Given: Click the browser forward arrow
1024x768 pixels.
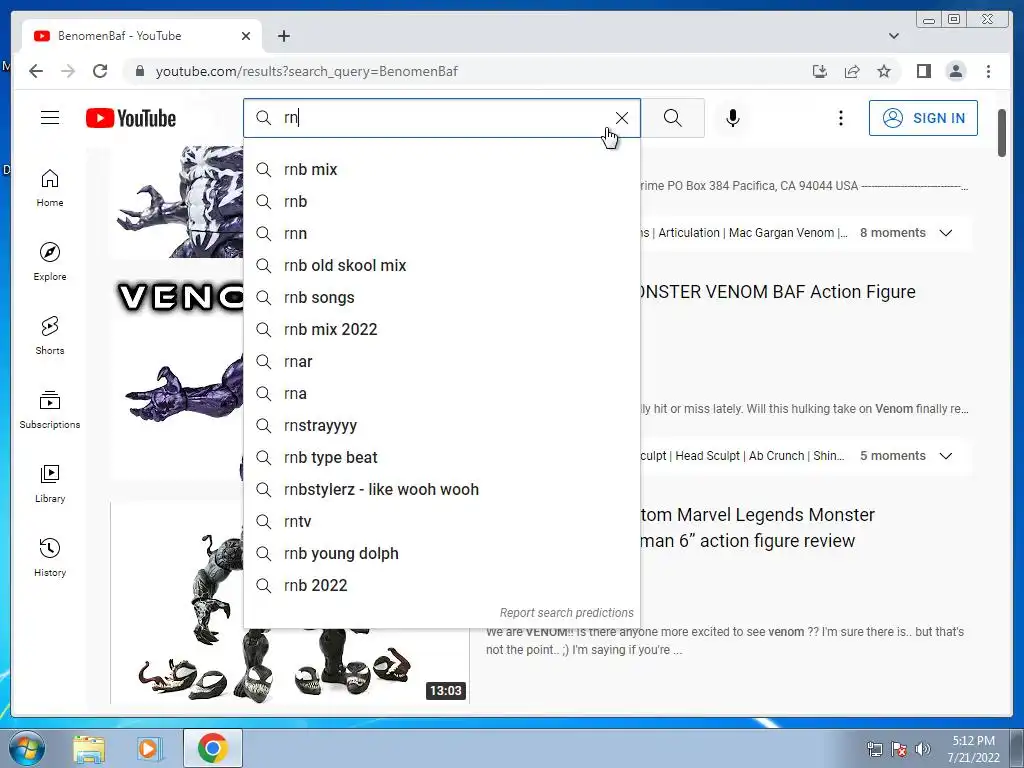Looking at the screenshot, I should [68, 71].
